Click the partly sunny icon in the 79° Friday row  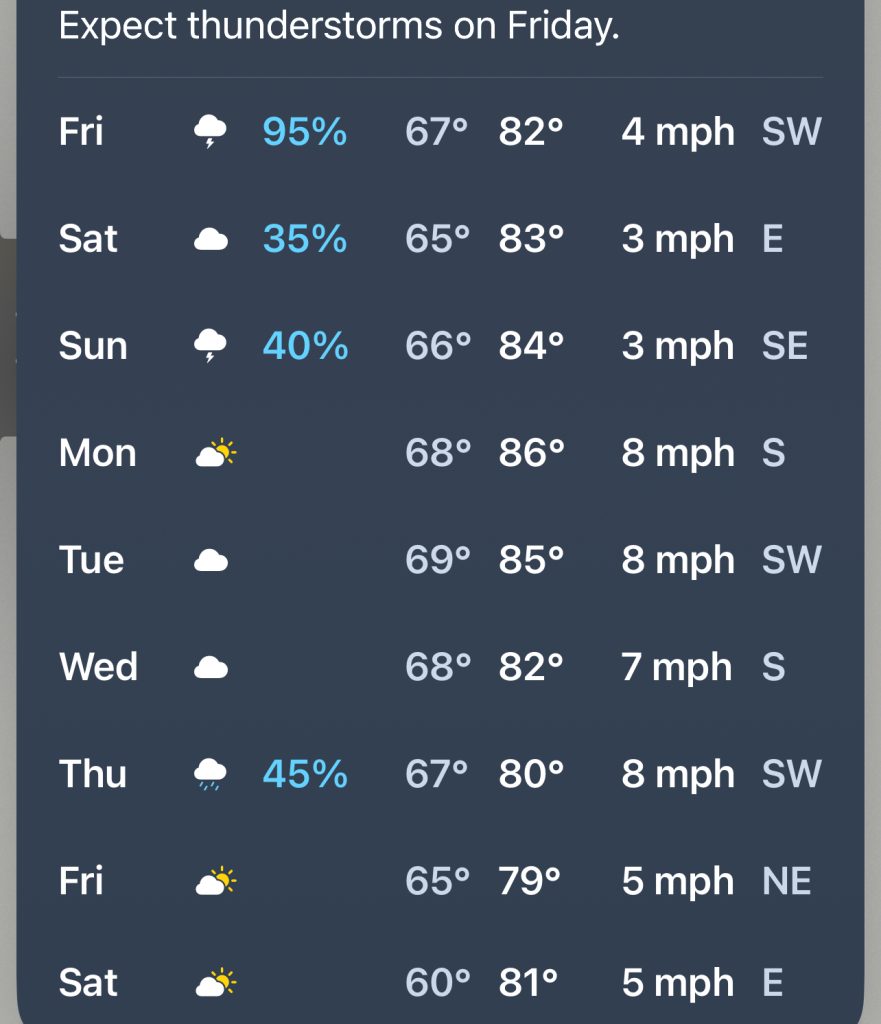215,882
